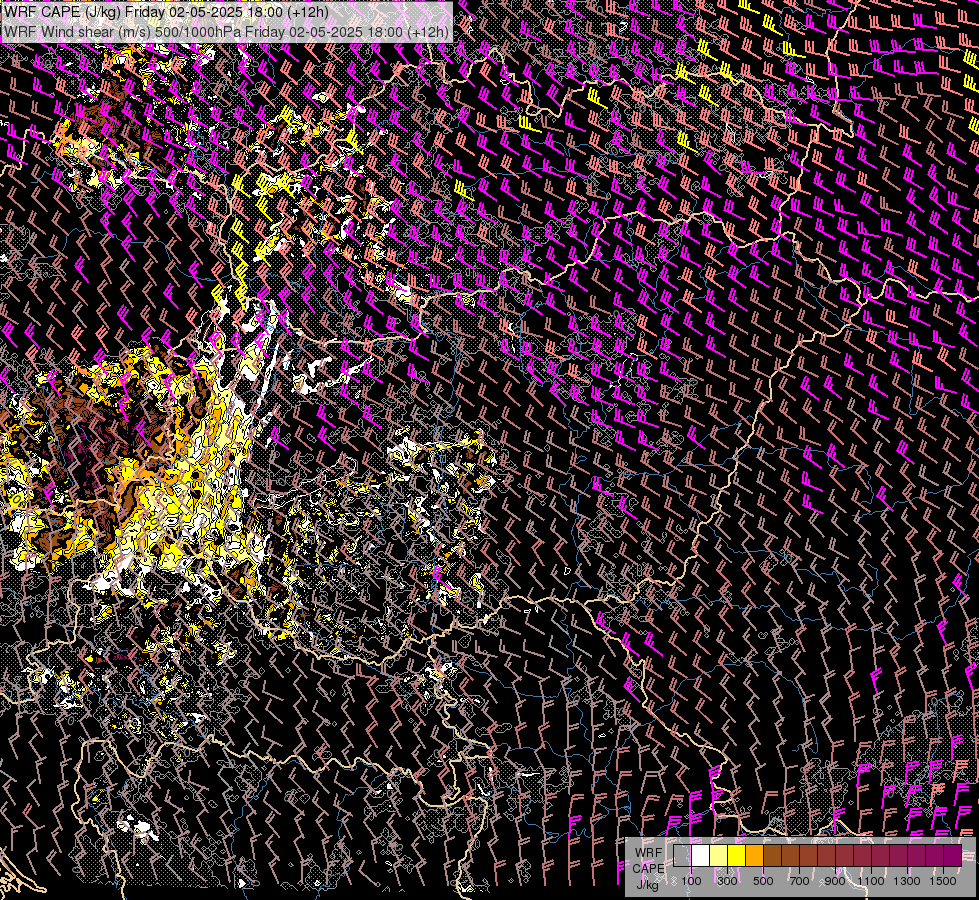979x900 pixels.
Task: Click the 900 legend value
Action: click(x=835, y=881)
